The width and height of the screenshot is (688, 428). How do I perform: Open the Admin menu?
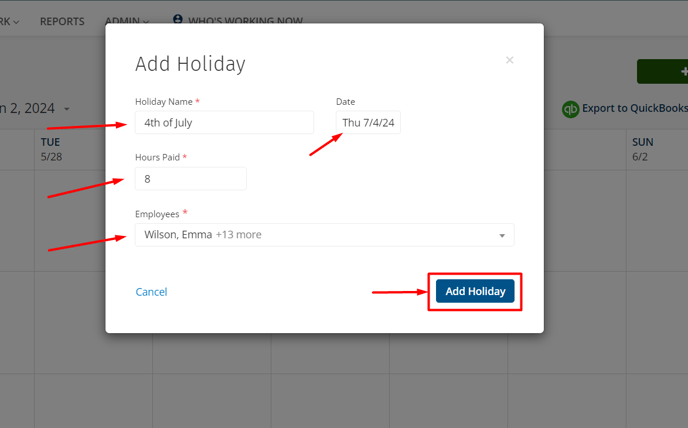click(x=127, y=21)
